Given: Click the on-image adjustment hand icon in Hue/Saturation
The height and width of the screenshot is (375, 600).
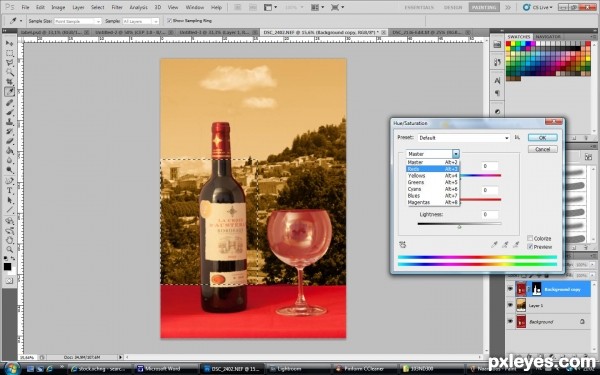Looking at the screenshot, I should point(403,245).
